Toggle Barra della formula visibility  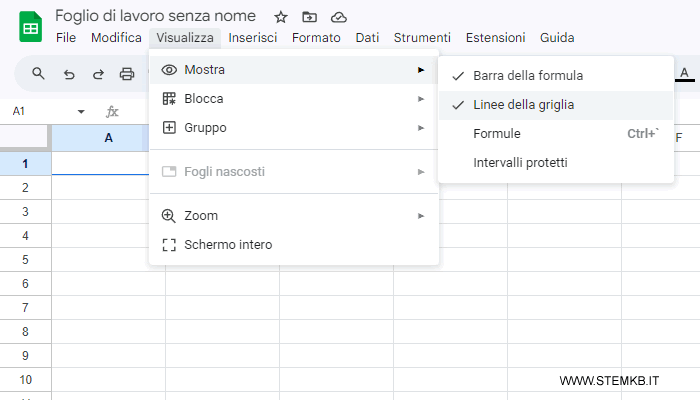(x=527, y=75)
